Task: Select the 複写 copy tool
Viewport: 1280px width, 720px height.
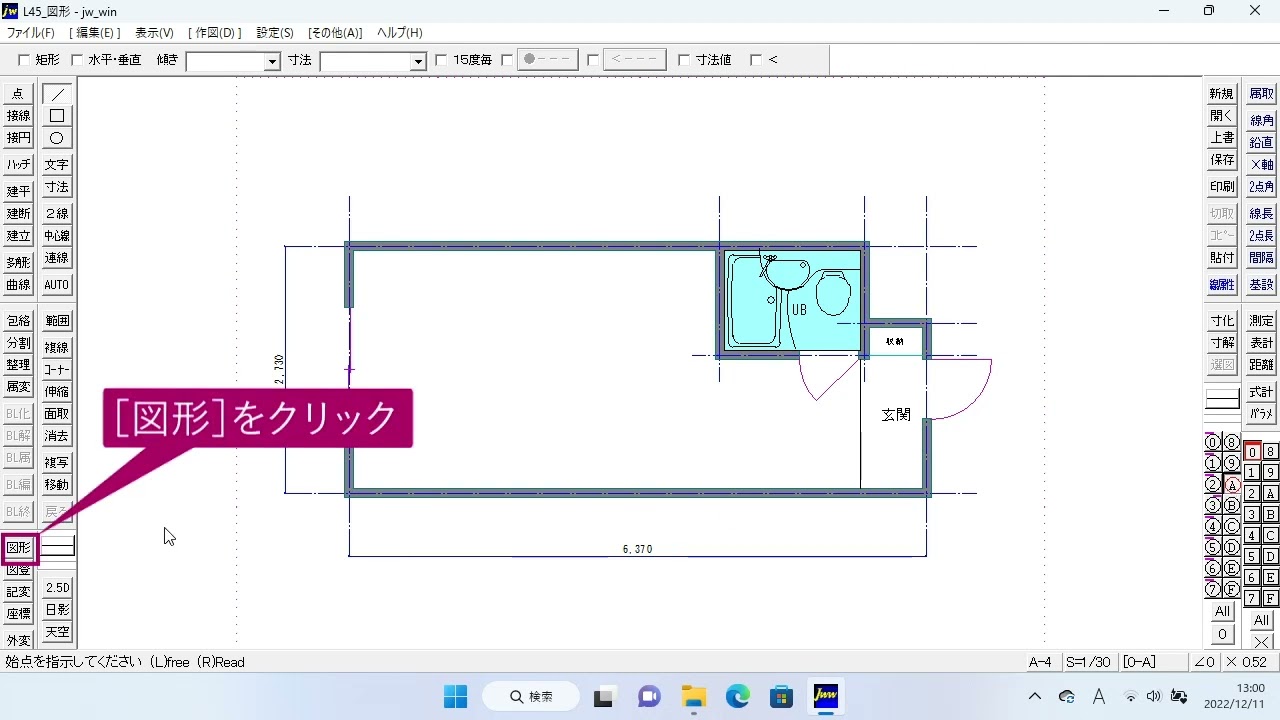Action: pyautogui.click(x=57, y=463)
